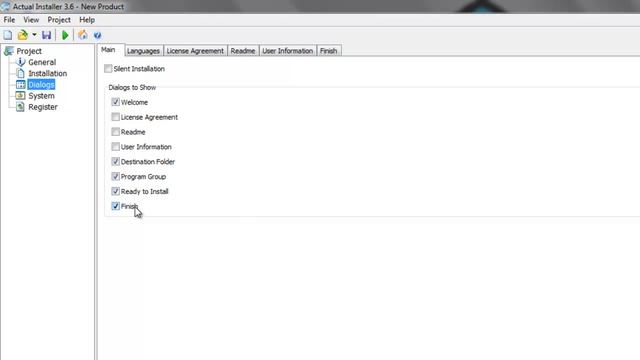Image resolution: width=640 pixels, height=360 pixels.
Task: Switch to the Languages tab
Action: [143, 51]
